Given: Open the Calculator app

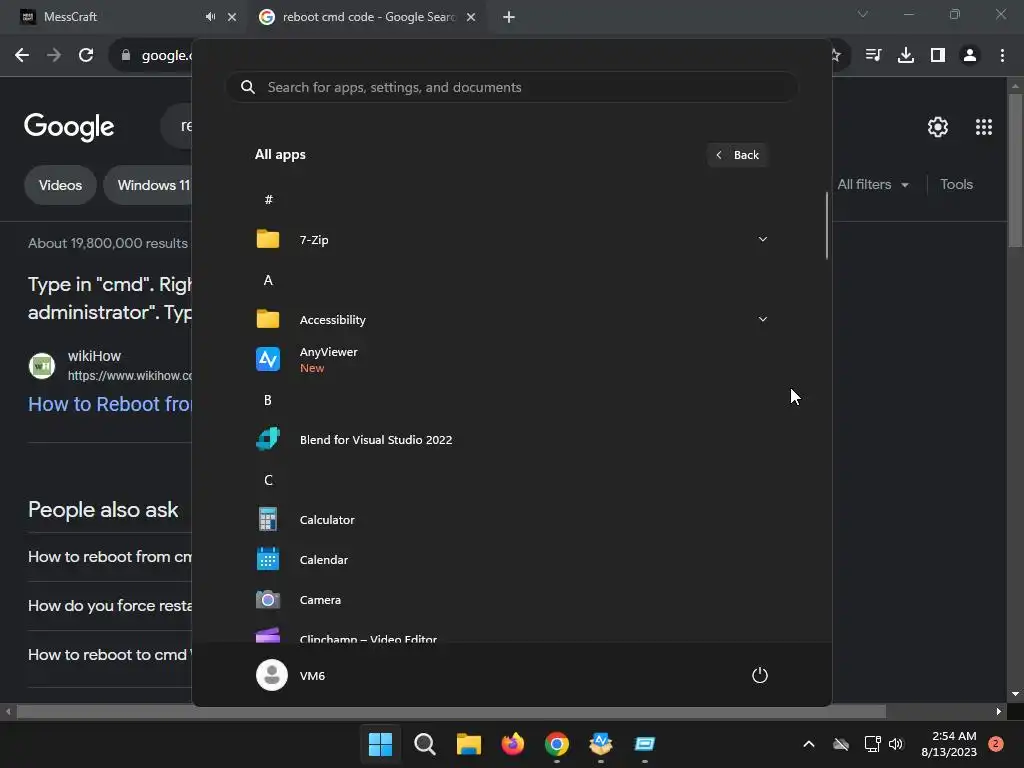Looking at the screenshot, I should coord(511,520).
